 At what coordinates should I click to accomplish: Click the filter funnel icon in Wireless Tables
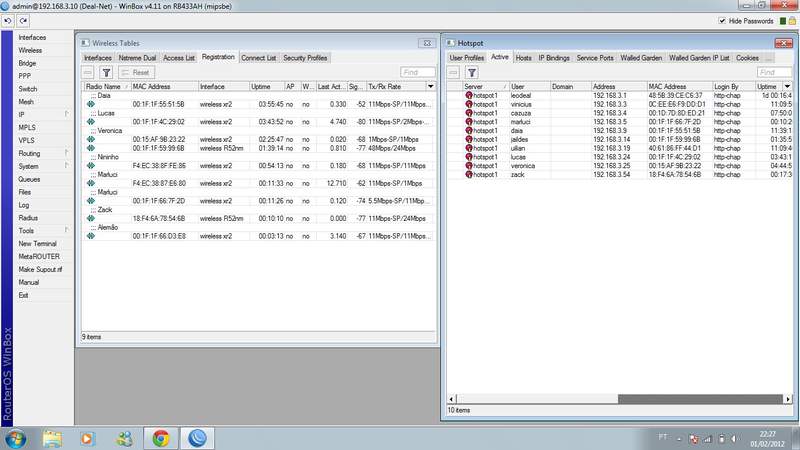click(x=106, y=72)
